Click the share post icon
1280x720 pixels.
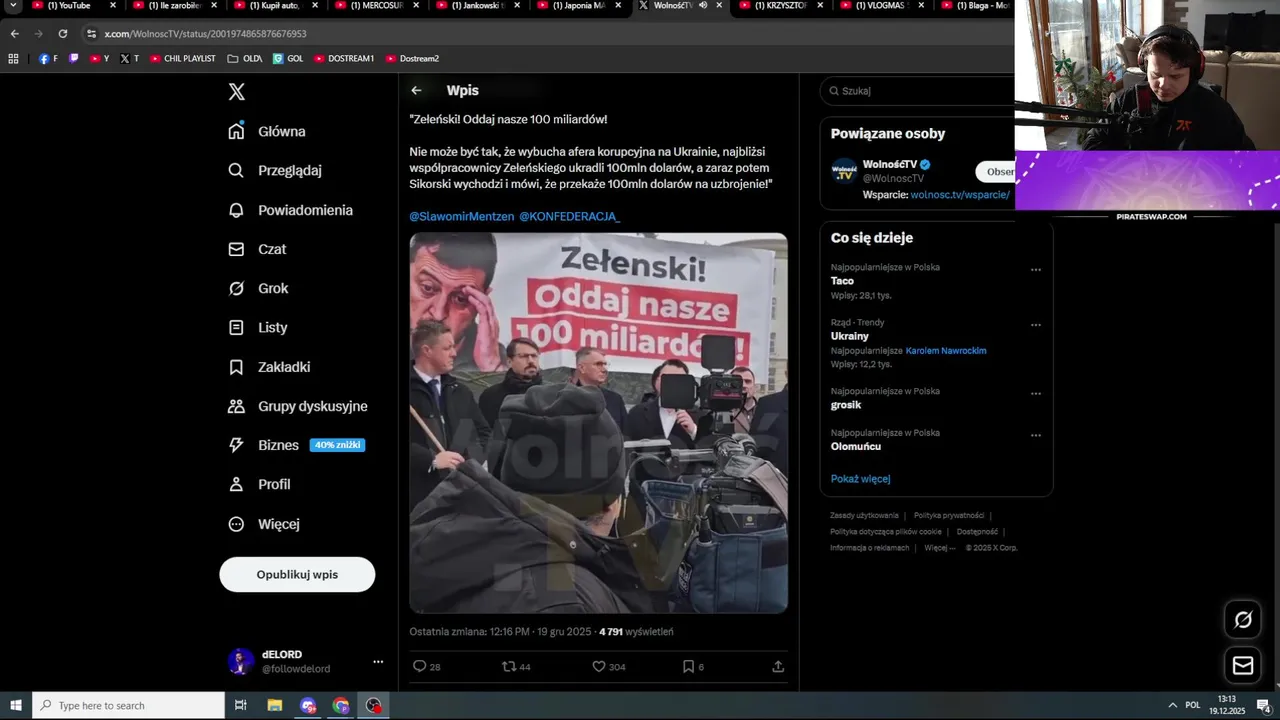coord(778,666)
